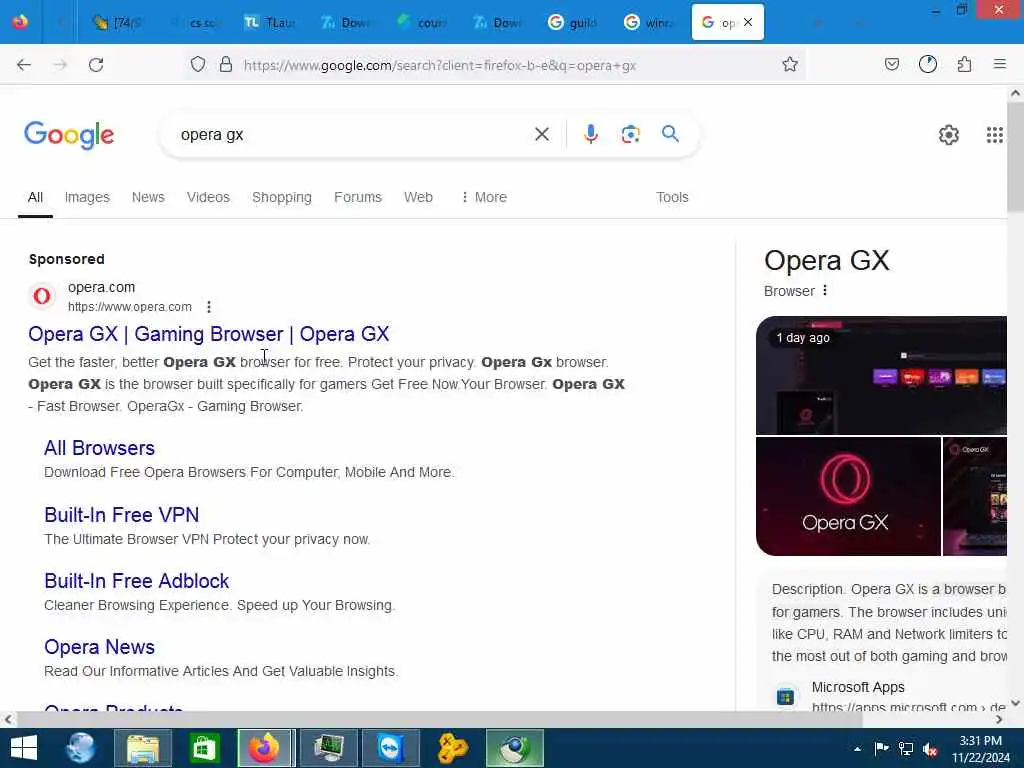Screen dimensions: 1024x768
Task: Close the active opera gx tab
Action: (748, 22)
